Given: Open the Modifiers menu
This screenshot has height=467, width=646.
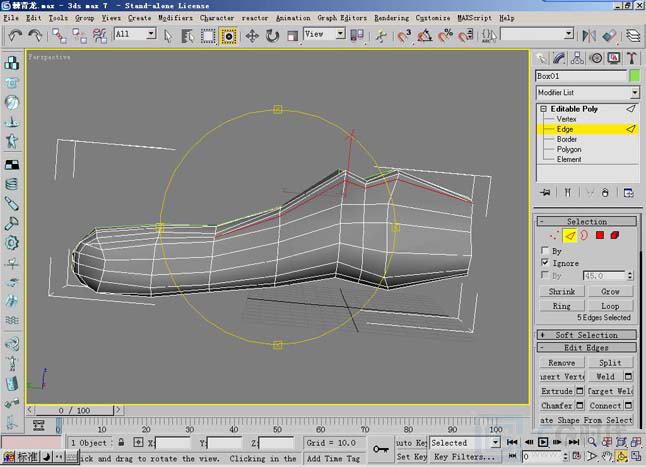Looking at the screenshot, I should click(x=176, y=18).
